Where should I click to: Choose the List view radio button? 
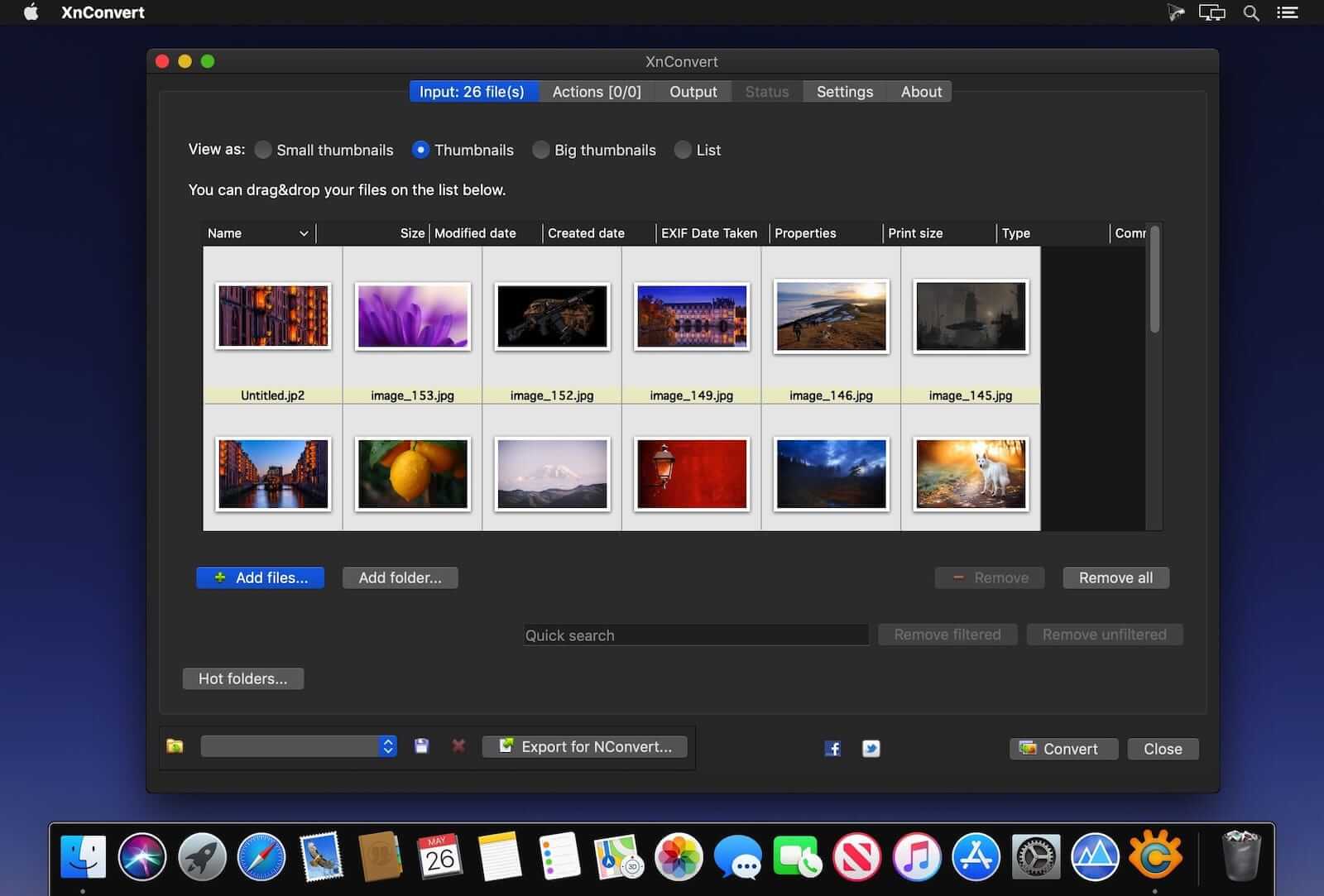tap(683, 150)
